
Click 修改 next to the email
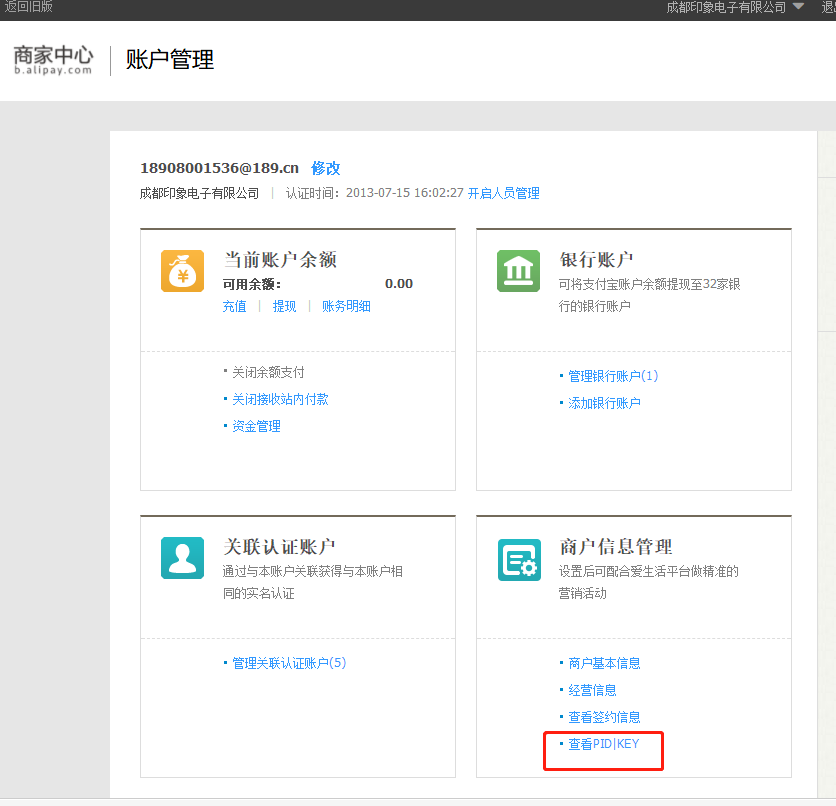coord(326,168)
